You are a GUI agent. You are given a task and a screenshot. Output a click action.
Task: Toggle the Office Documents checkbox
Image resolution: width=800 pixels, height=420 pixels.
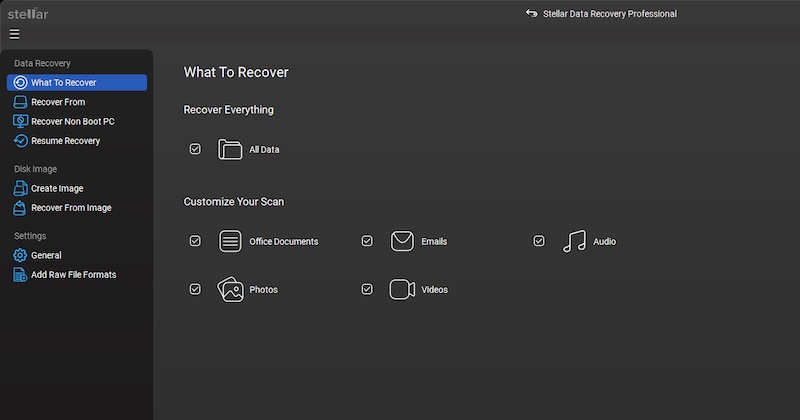195,241
